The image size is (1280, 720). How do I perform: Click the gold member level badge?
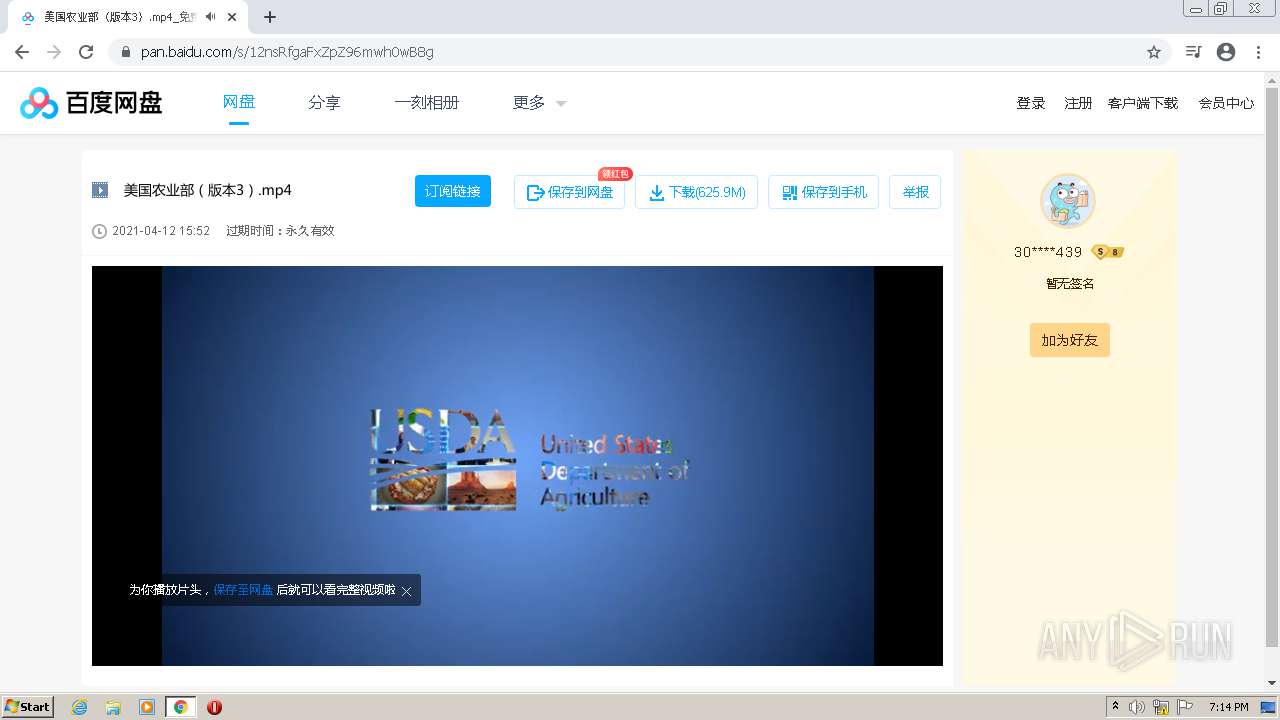pos(1108,252)
